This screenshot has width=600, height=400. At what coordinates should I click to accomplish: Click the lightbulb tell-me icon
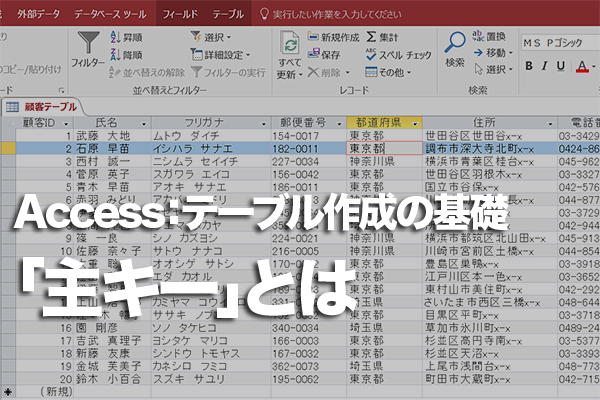point(264,14)
